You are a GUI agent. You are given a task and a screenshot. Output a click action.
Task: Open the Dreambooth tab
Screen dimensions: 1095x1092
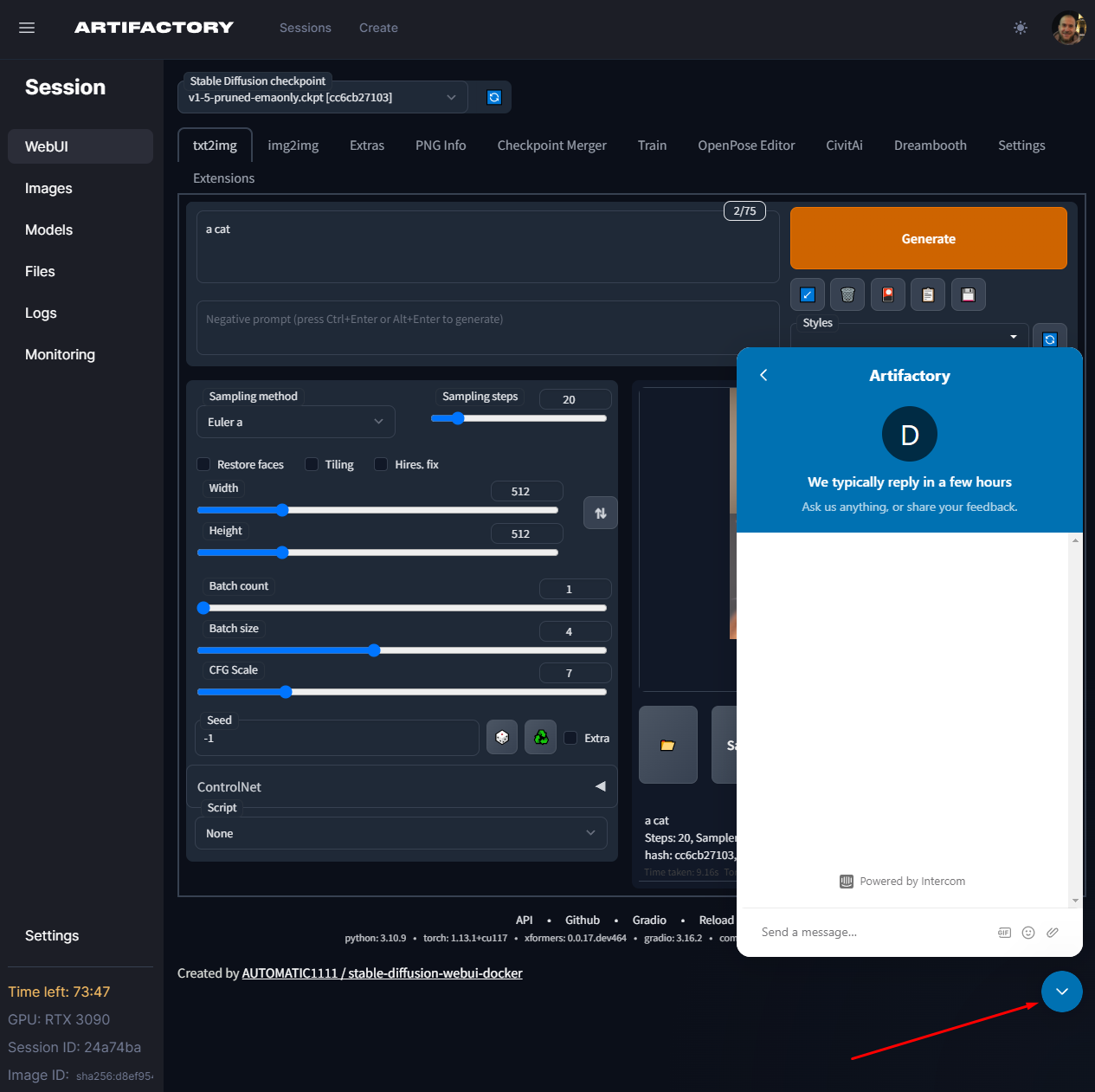coord(931,145)
